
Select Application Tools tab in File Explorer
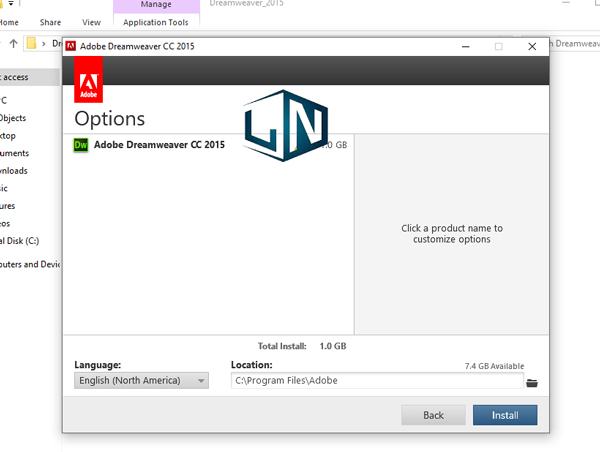pos(156,22)
